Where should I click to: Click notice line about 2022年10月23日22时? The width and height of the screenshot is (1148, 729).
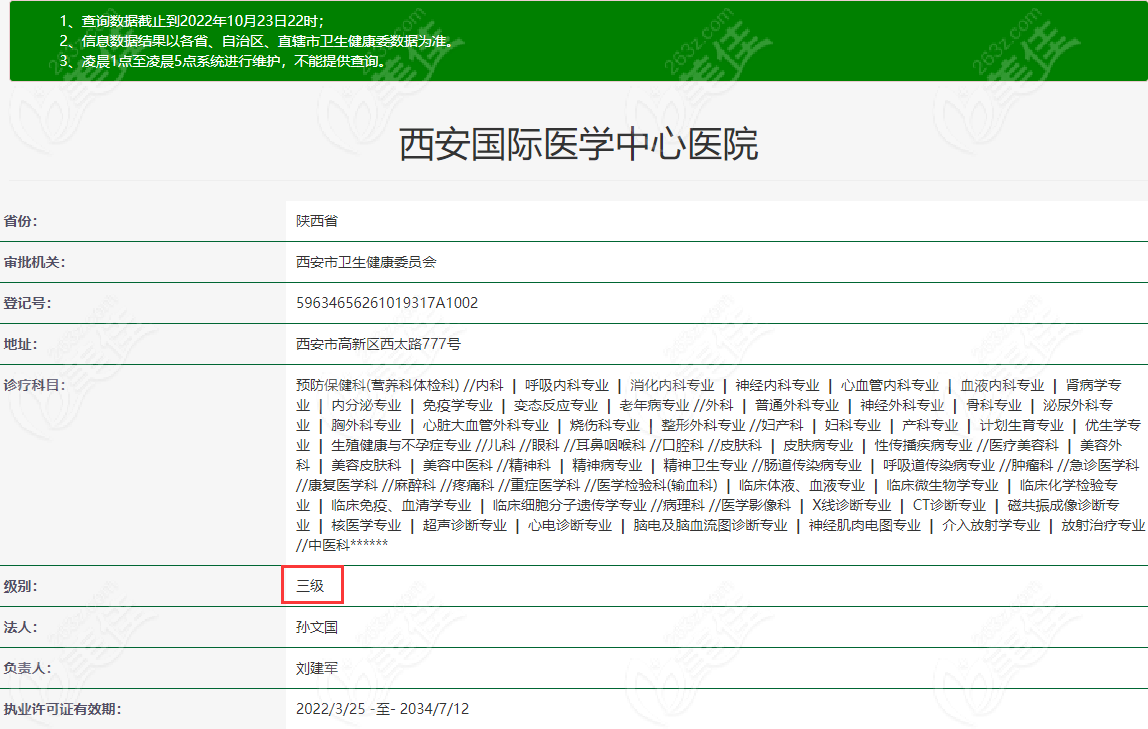pos(192,21)
